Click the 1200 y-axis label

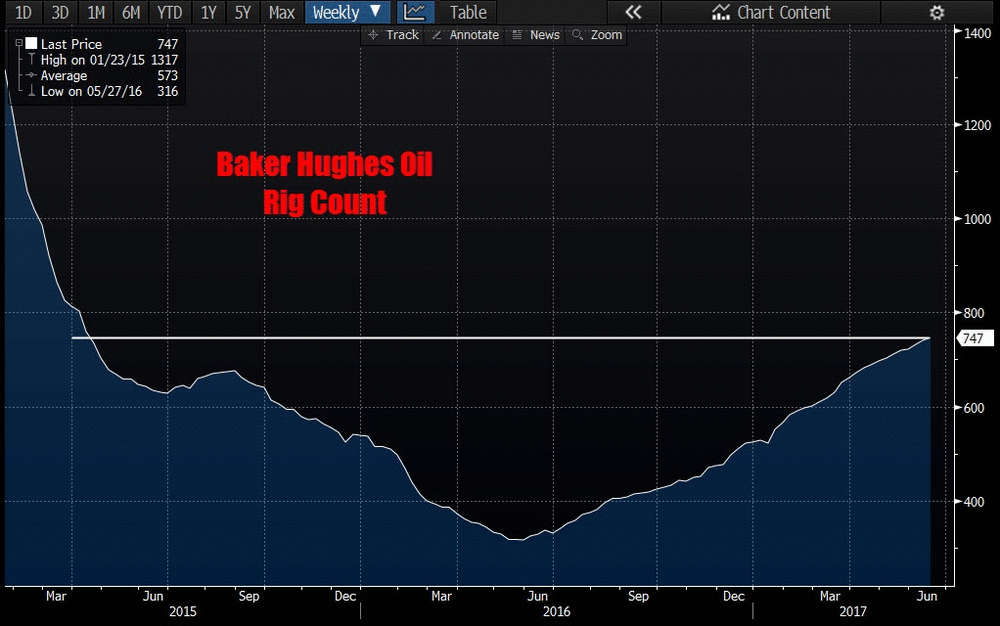pos(977,126)
